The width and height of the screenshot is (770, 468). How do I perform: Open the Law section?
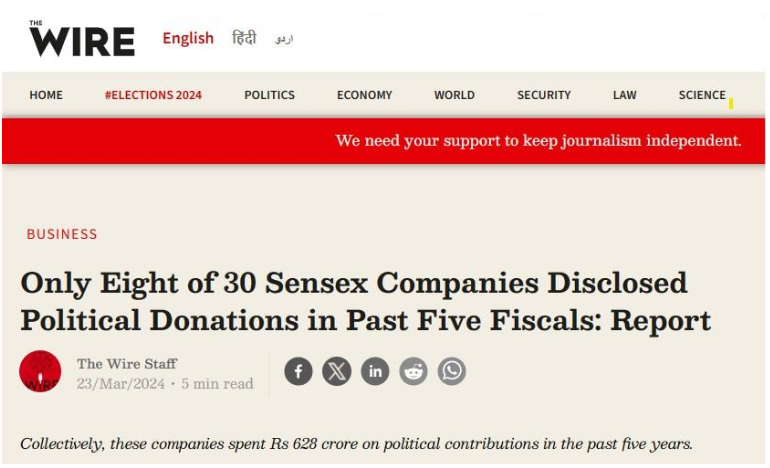click(625, 95)
